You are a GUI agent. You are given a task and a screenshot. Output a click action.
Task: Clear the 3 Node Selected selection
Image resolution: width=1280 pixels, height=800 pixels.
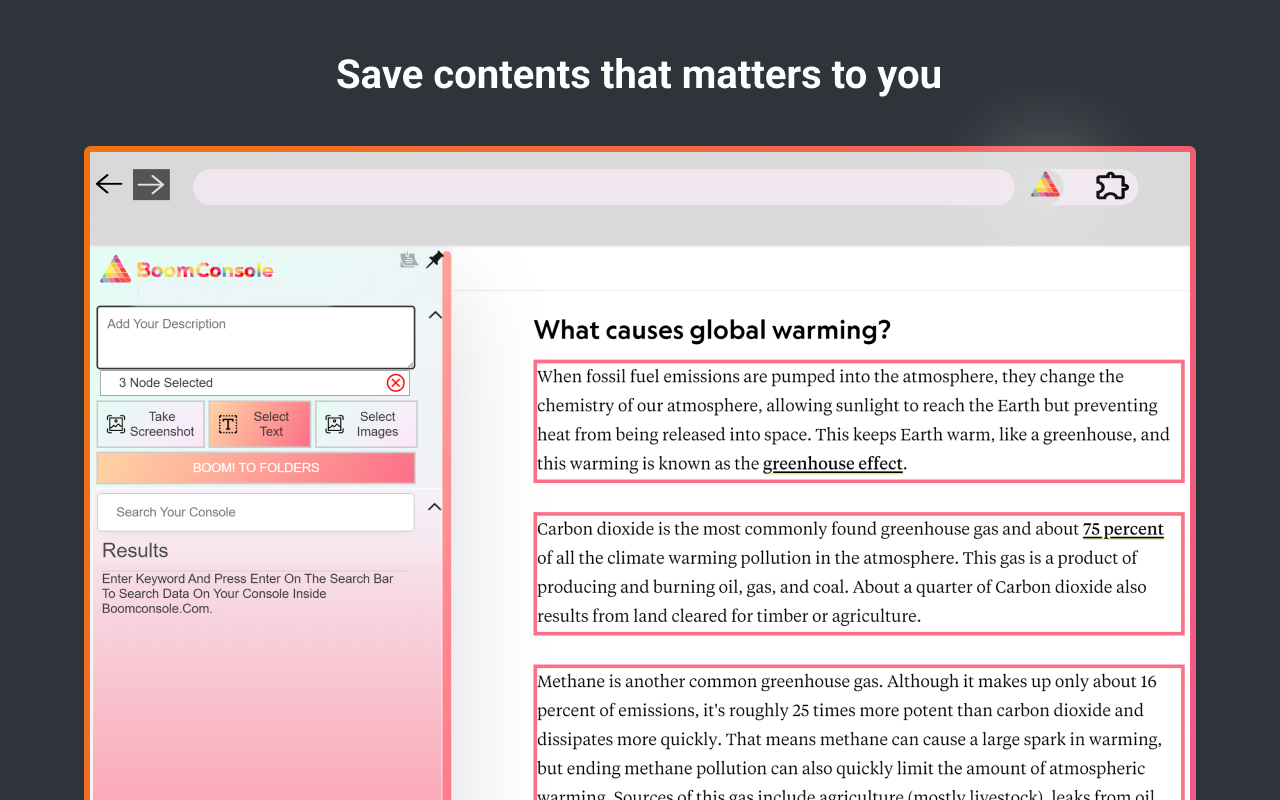tap(396, 383)
